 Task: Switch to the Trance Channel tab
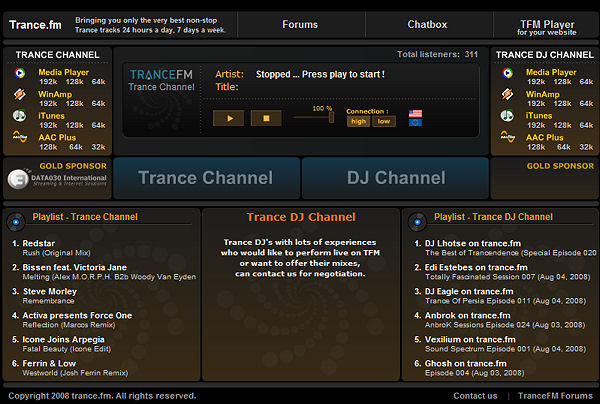click(206, 178)
